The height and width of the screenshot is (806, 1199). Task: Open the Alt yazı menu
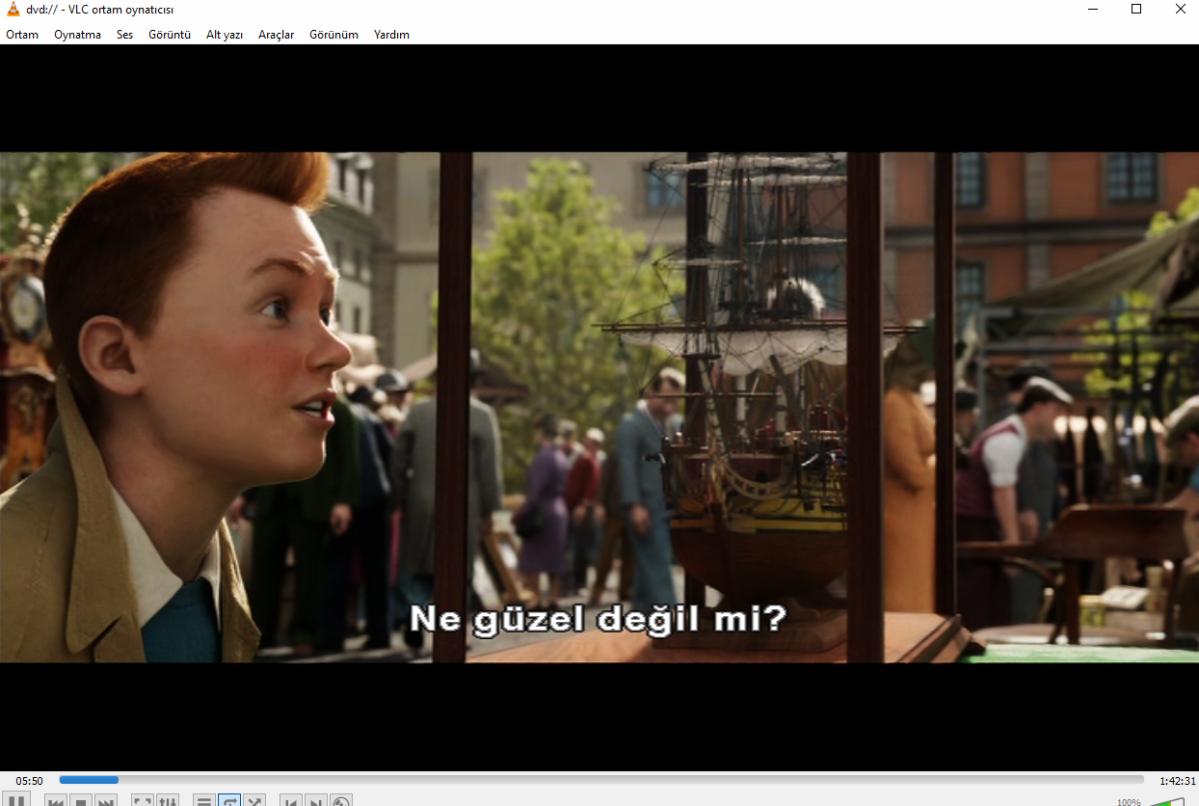[224, 34]
